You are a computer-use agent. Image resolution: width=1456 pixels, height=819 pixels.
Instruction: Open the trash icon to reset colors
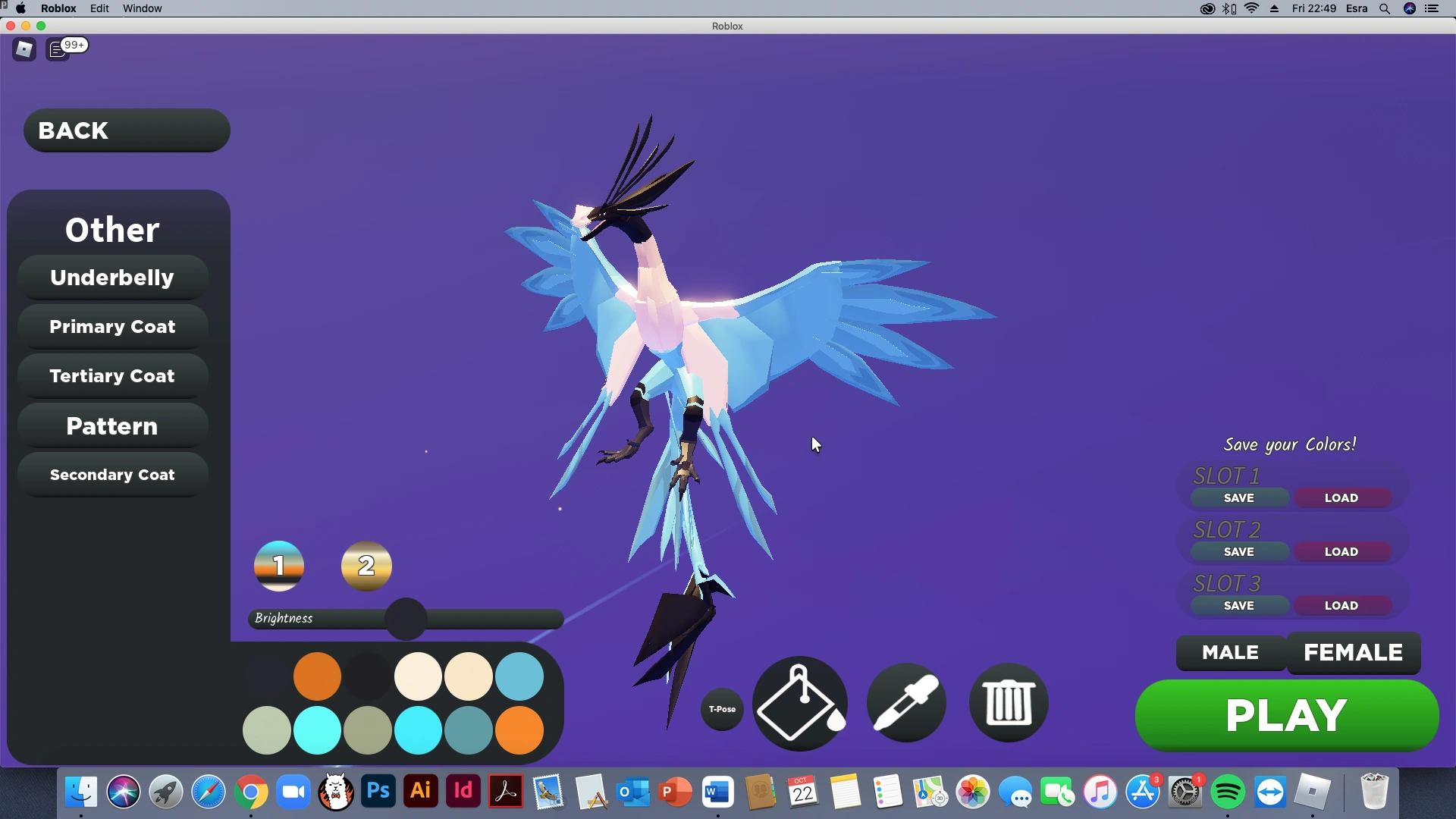(x=1008, y=703)
